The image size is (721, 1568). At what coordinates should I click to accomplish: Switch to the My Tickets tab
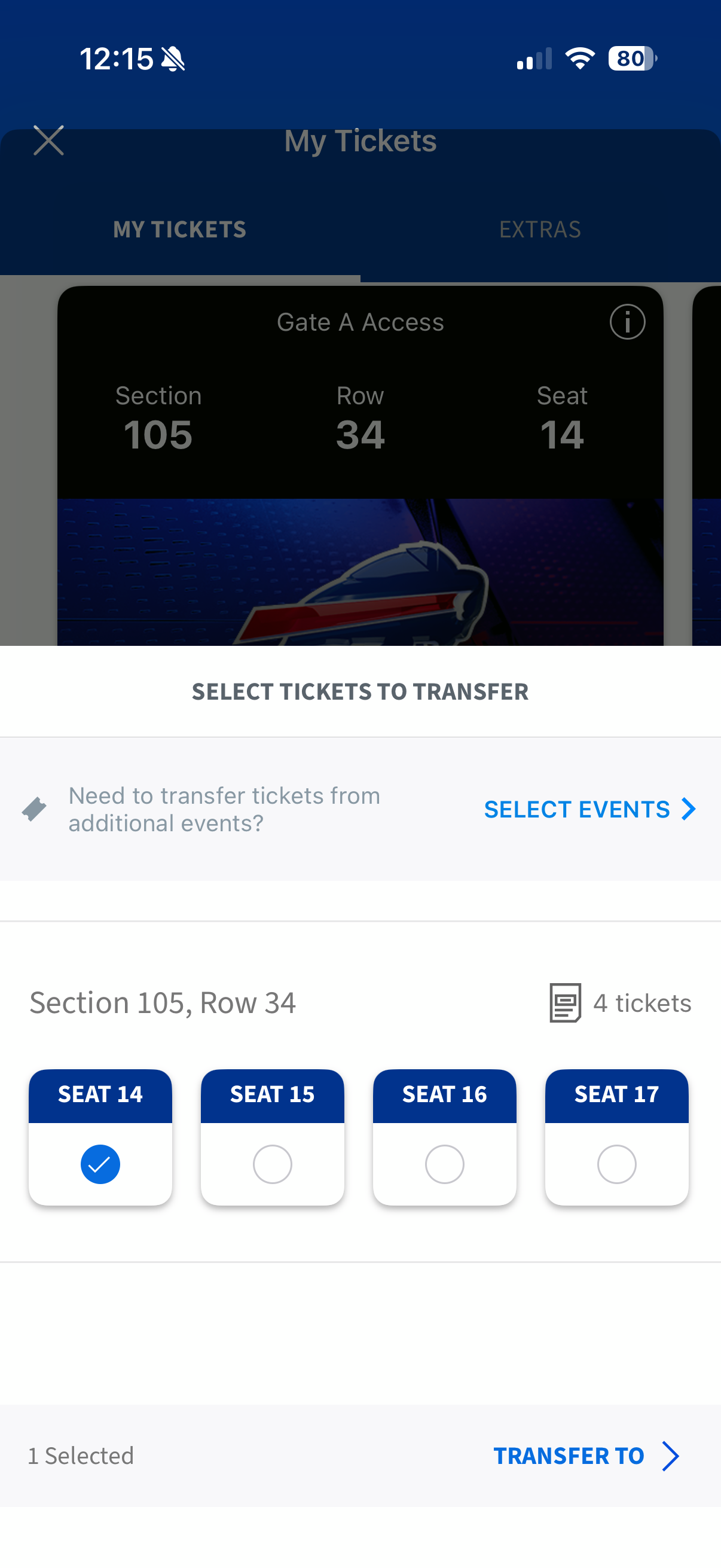tap(180, 230)
